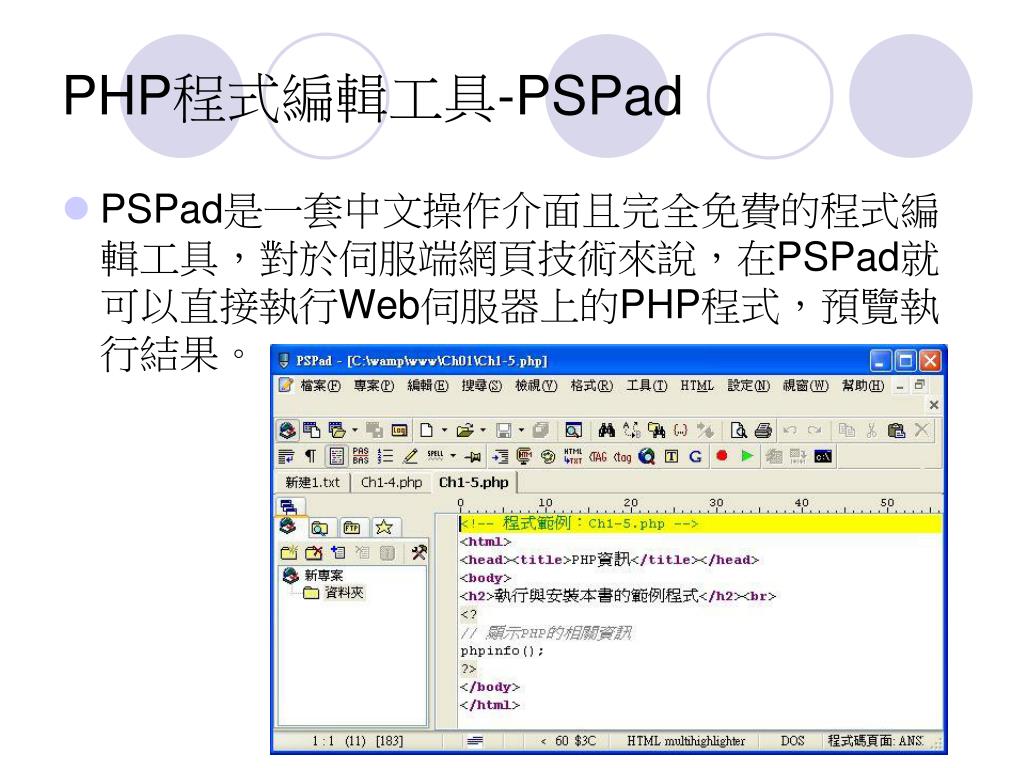The width and height of the screenshot is (1024, 768).
Task: Click the phpinfo(); code line
Action: (502, 650)
